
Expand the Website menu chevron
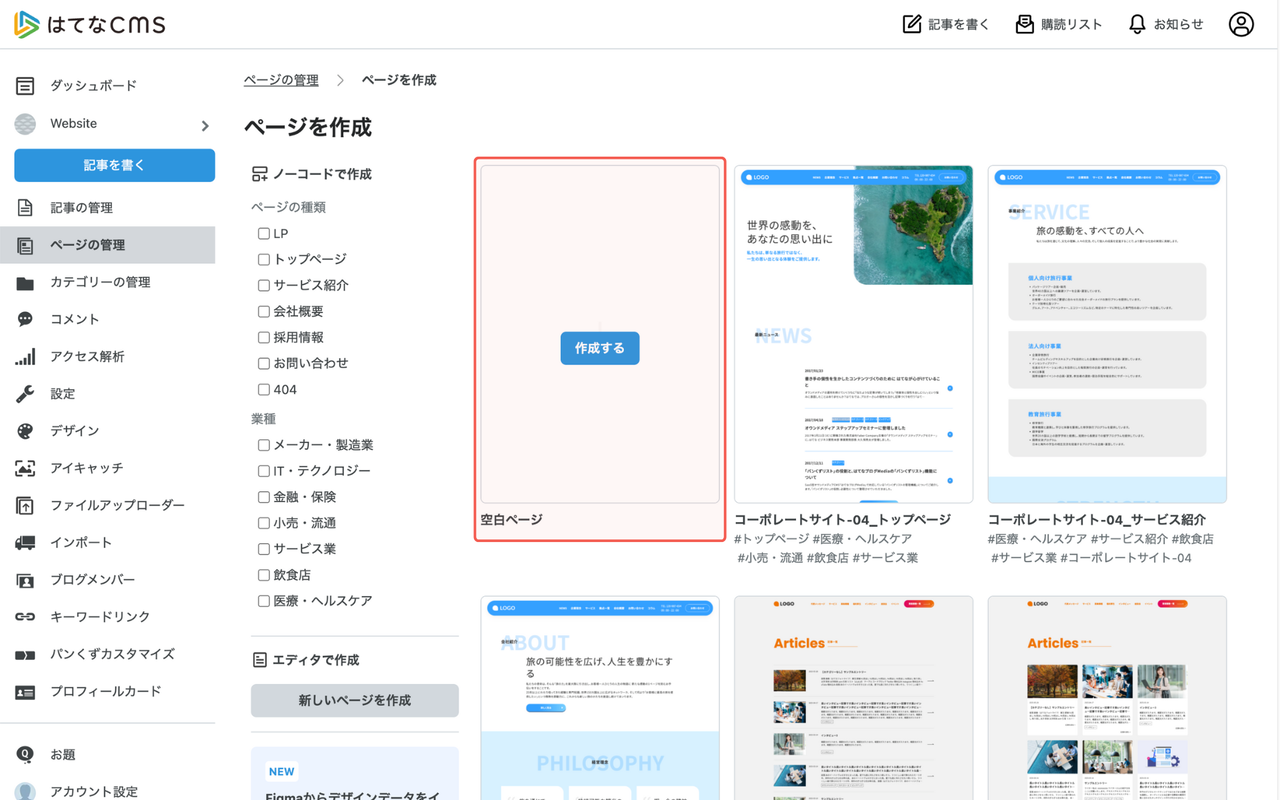(205, 125)
